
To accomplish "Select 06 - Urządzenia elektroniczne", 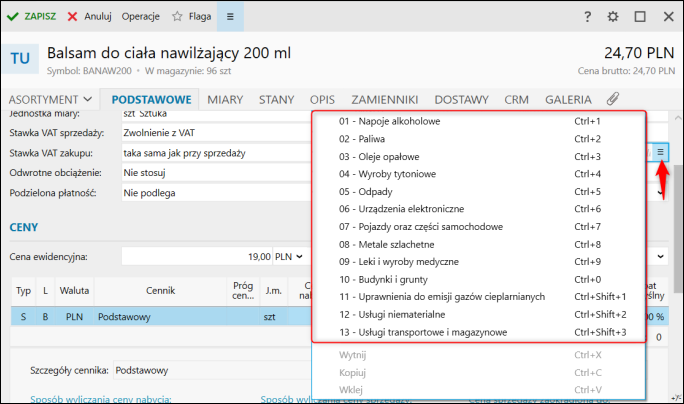I will pyautogui.click(x=479, y=209).
